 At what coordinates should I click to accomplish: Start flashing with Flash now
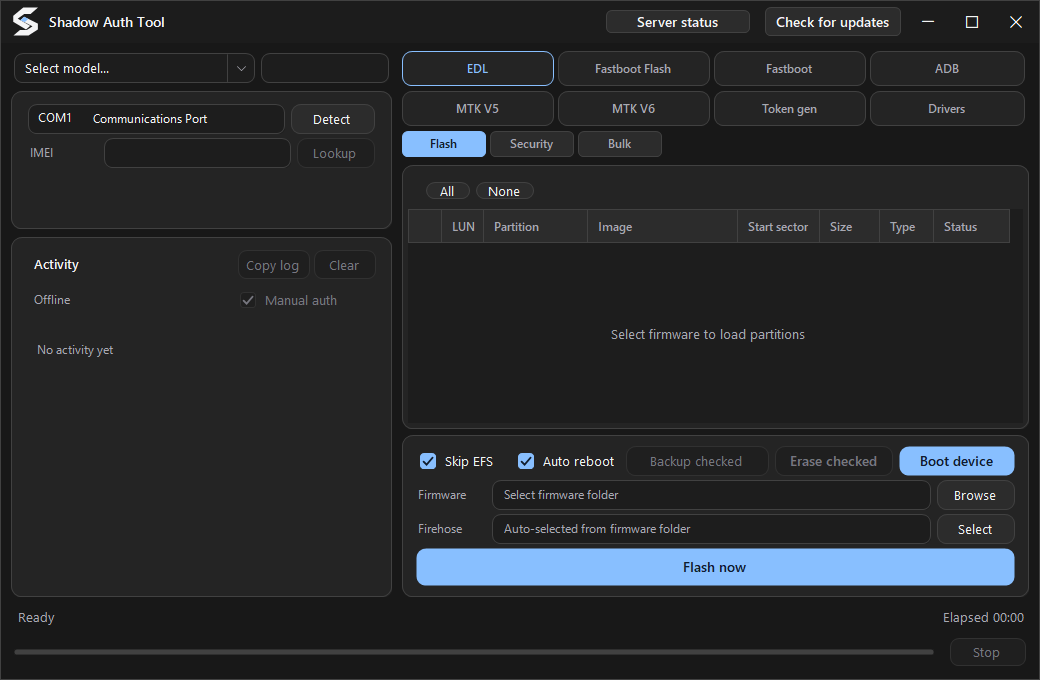point(715,567)
